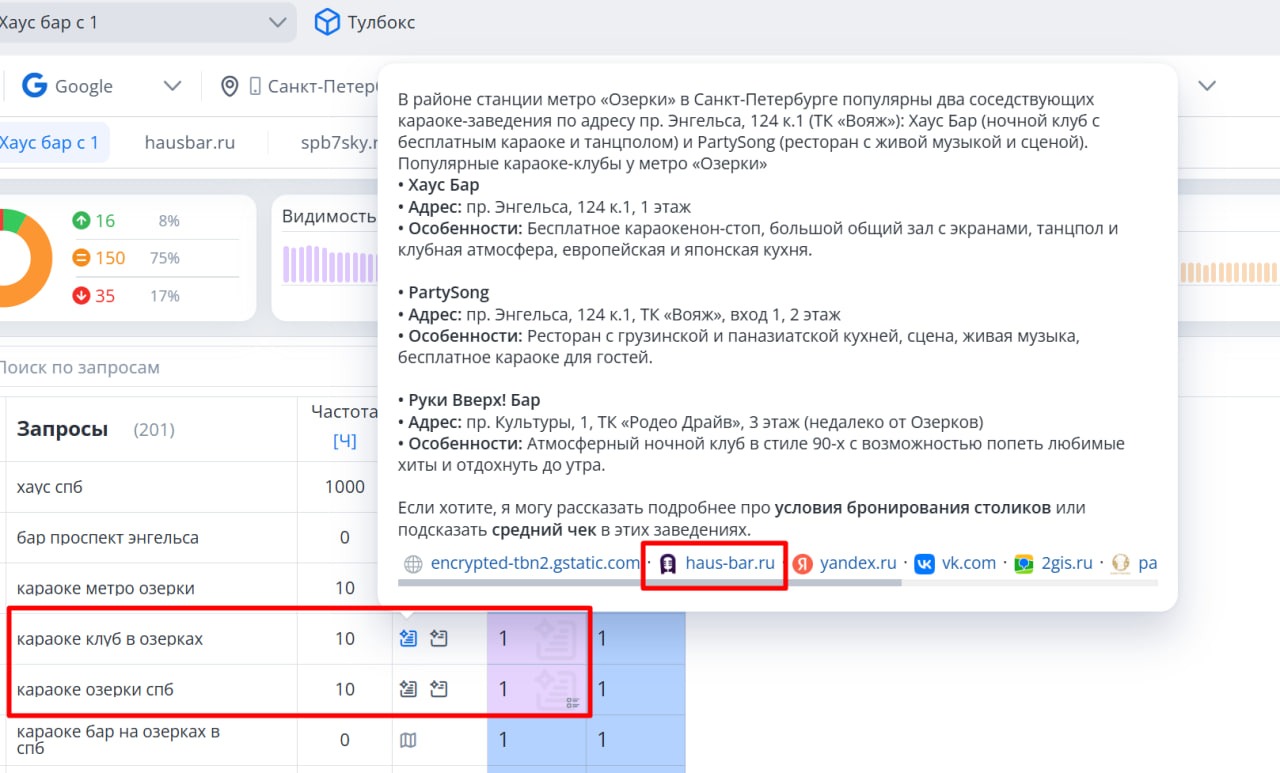Click purple position cell for караоке озерки спб
Image resolution: width=1280 pixels, height=773 pixels.
536,689
